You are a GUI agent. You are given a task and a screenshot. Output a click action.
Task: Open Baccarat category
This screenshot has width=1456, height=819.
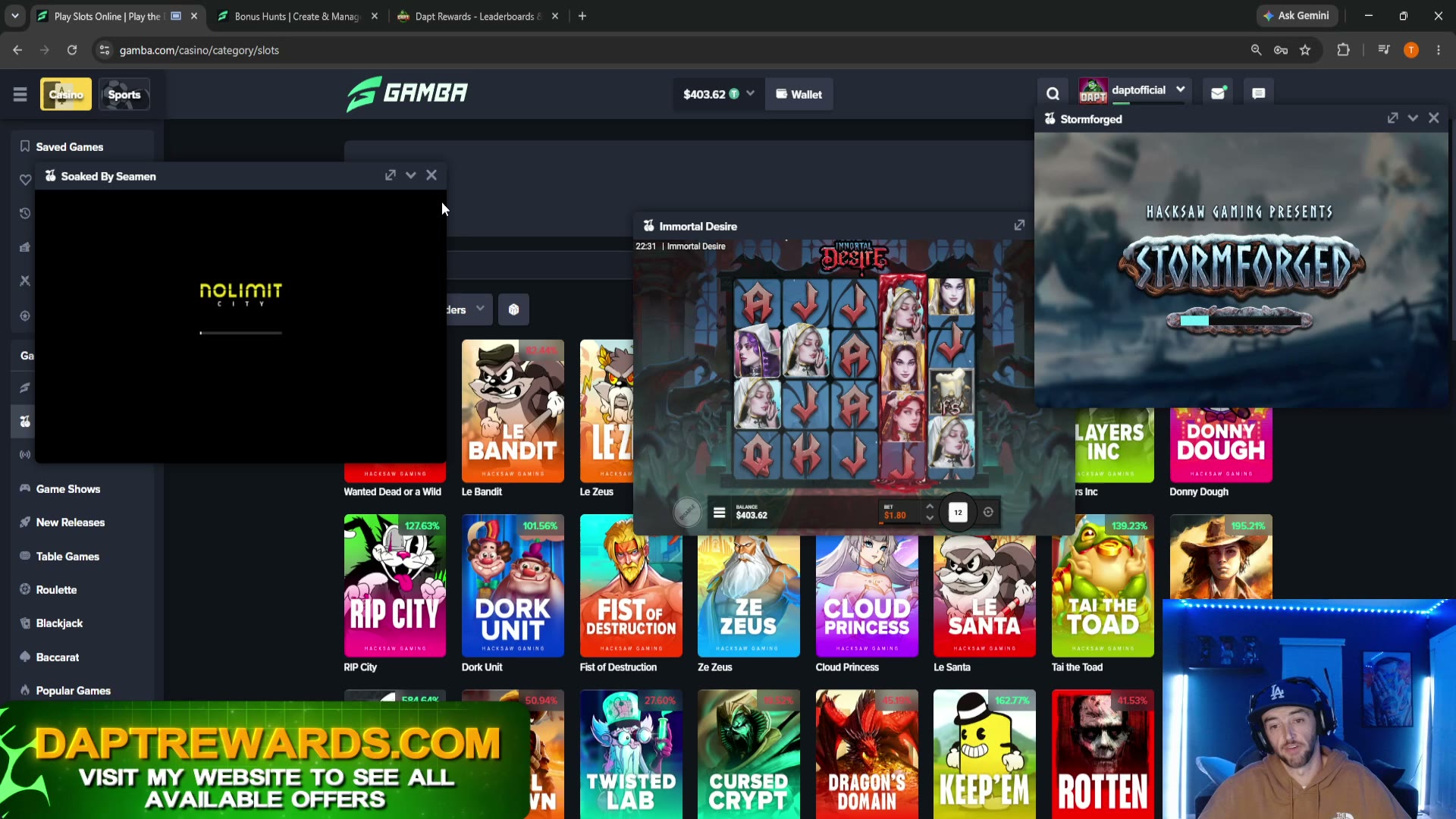[58, 657]
